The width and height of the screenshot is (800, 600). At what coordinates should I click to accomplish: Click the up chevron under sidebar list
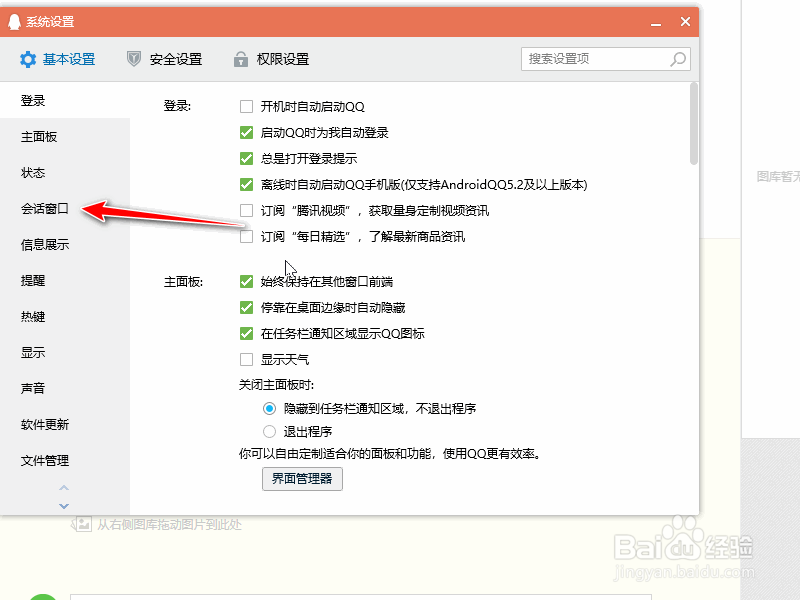tap(64, 488)
